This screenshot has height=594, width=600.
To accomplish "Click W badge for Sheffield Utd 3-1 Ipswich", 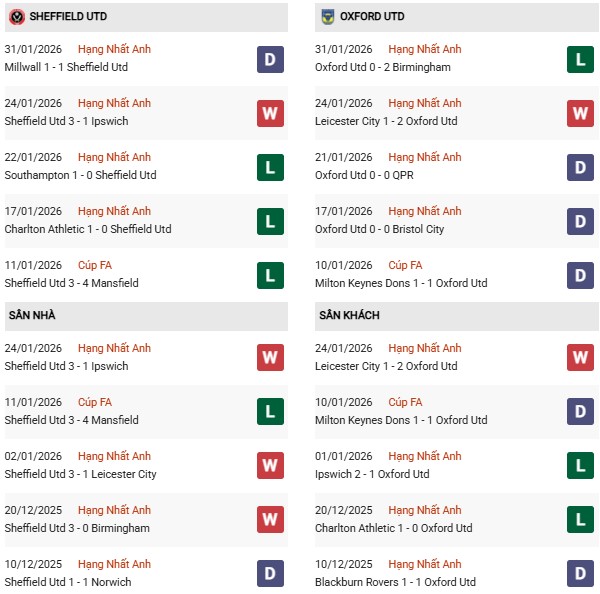I will (x=270, y=113).
